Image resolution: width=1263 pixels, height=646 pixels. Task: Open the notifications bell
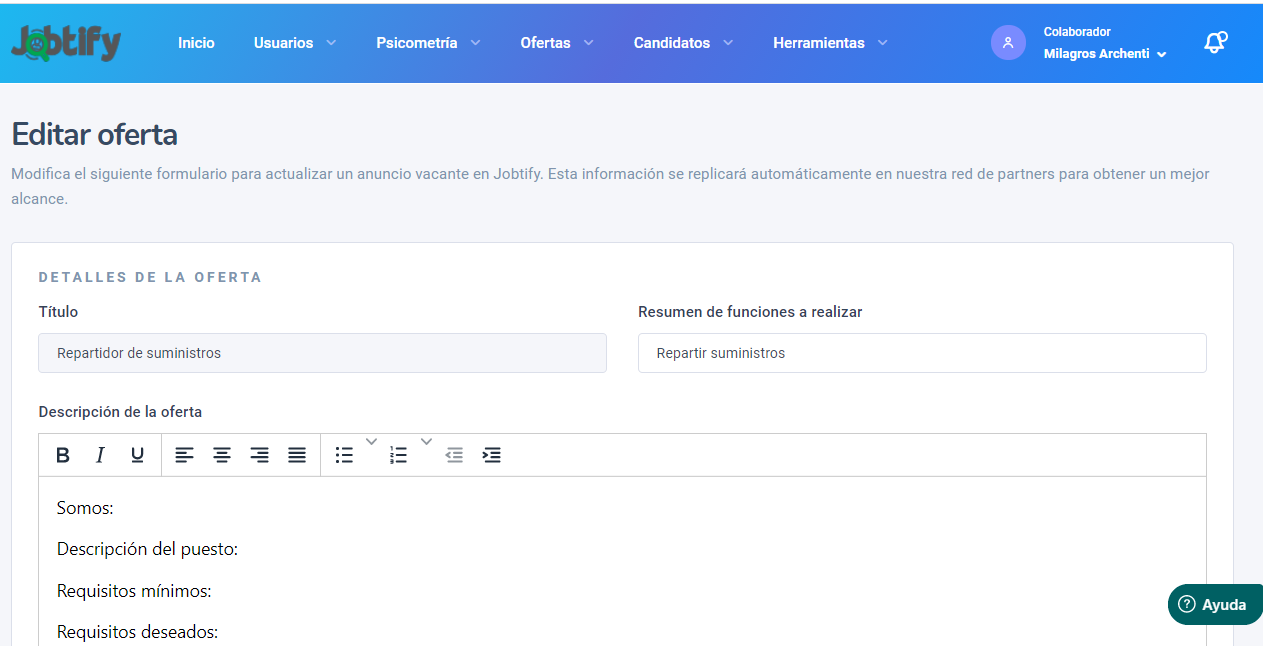pos(1215,42)
